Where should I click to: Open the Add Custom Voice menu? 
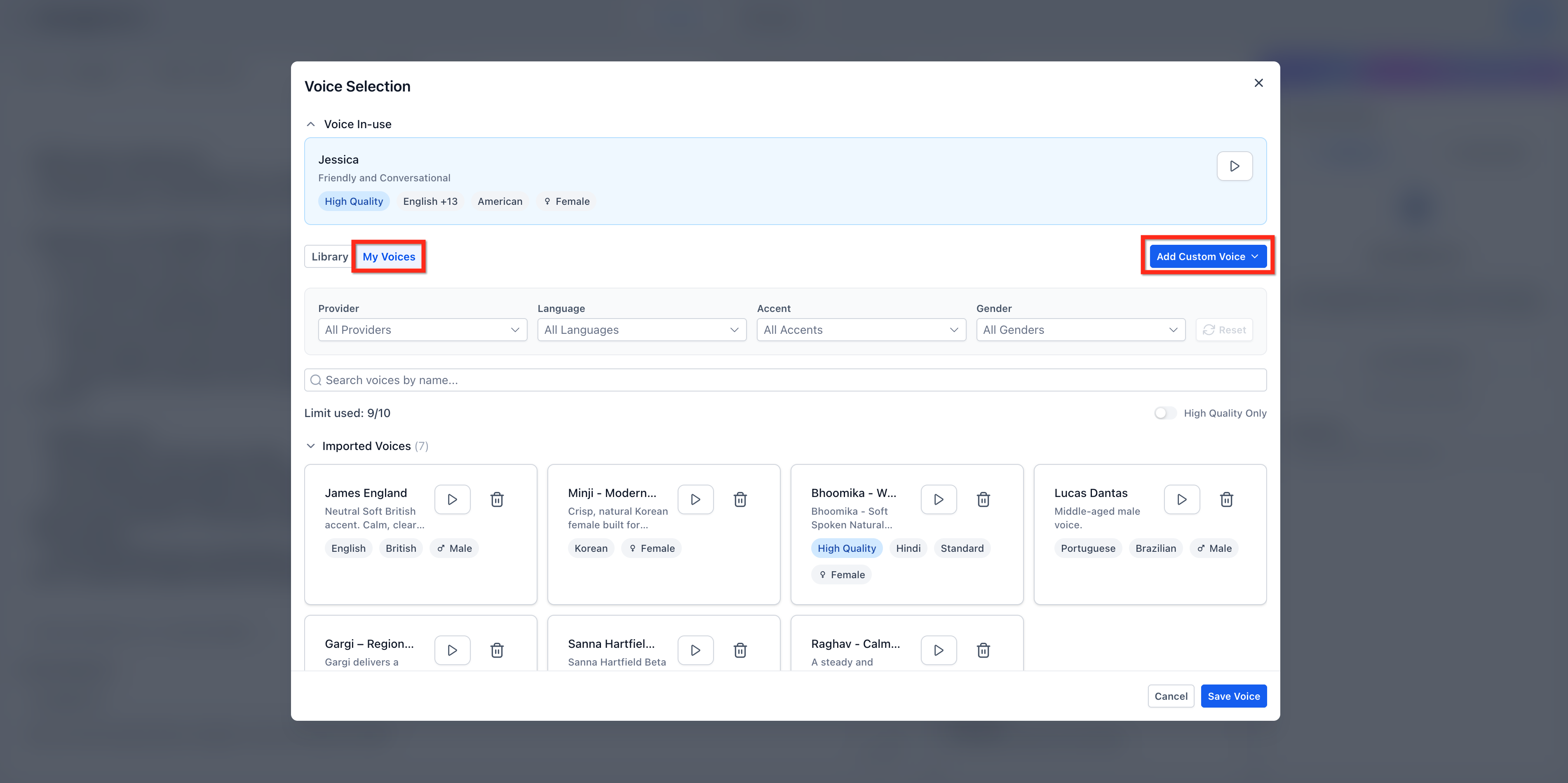[1208, 257]
